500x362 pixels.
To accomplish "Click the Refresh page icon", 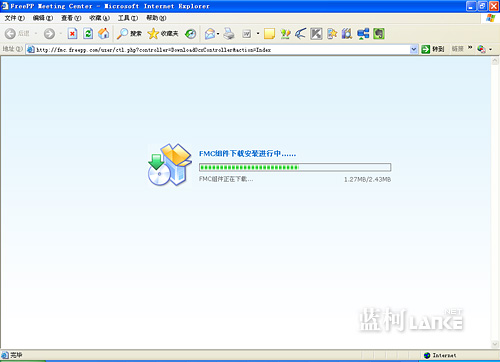I will coord(88,33).
